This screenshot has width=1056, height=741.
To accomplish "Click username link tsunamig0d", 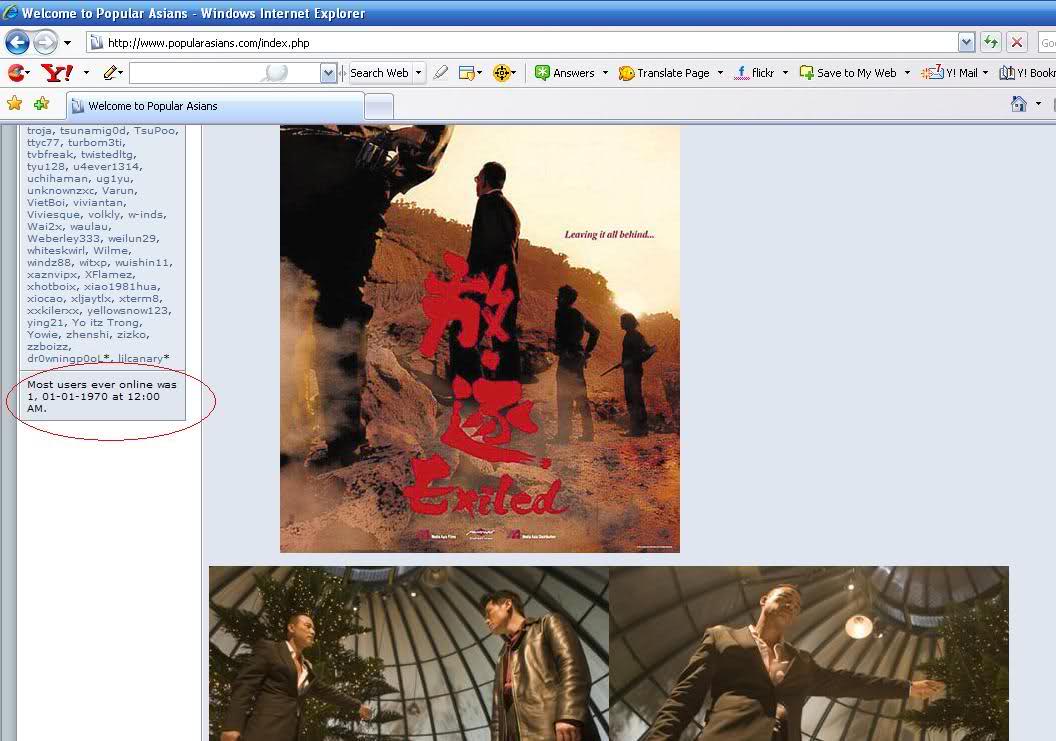I will [92, 131].
